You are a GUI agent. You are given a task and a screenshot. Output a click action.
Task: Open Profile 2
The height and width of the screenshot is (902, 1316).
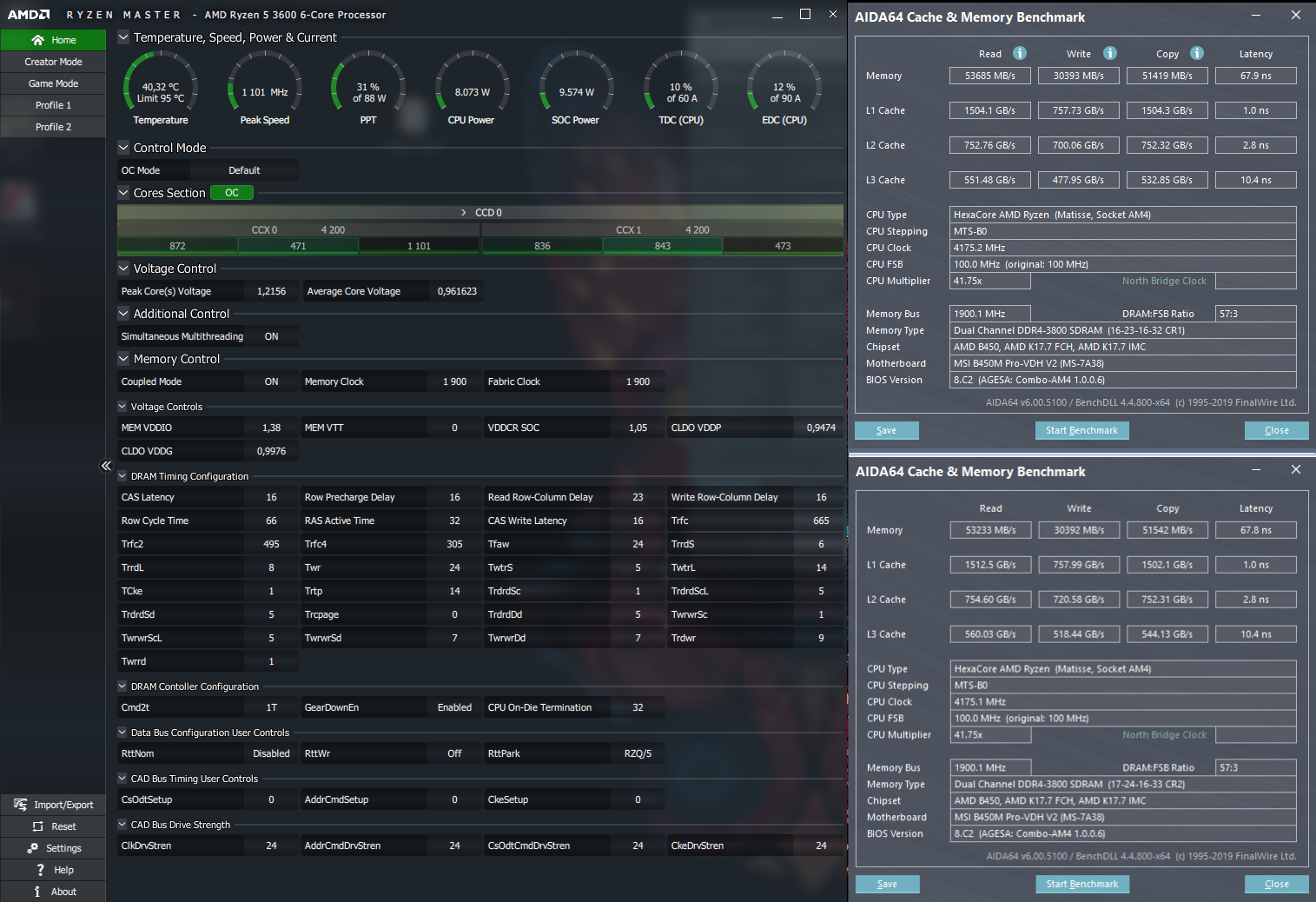(x=53, y=127)
